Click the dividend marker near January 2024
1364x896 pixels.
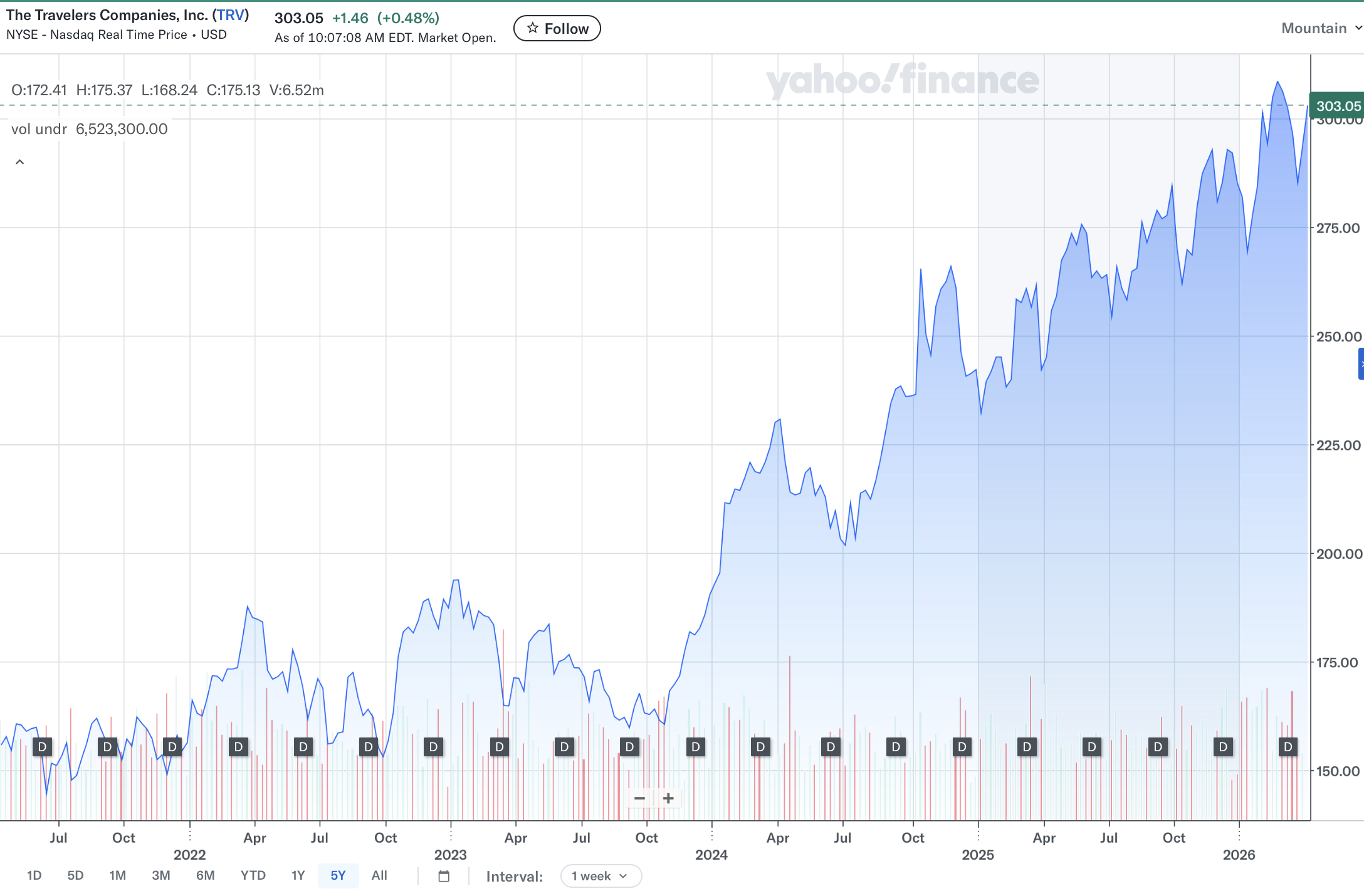pos(695,747)
